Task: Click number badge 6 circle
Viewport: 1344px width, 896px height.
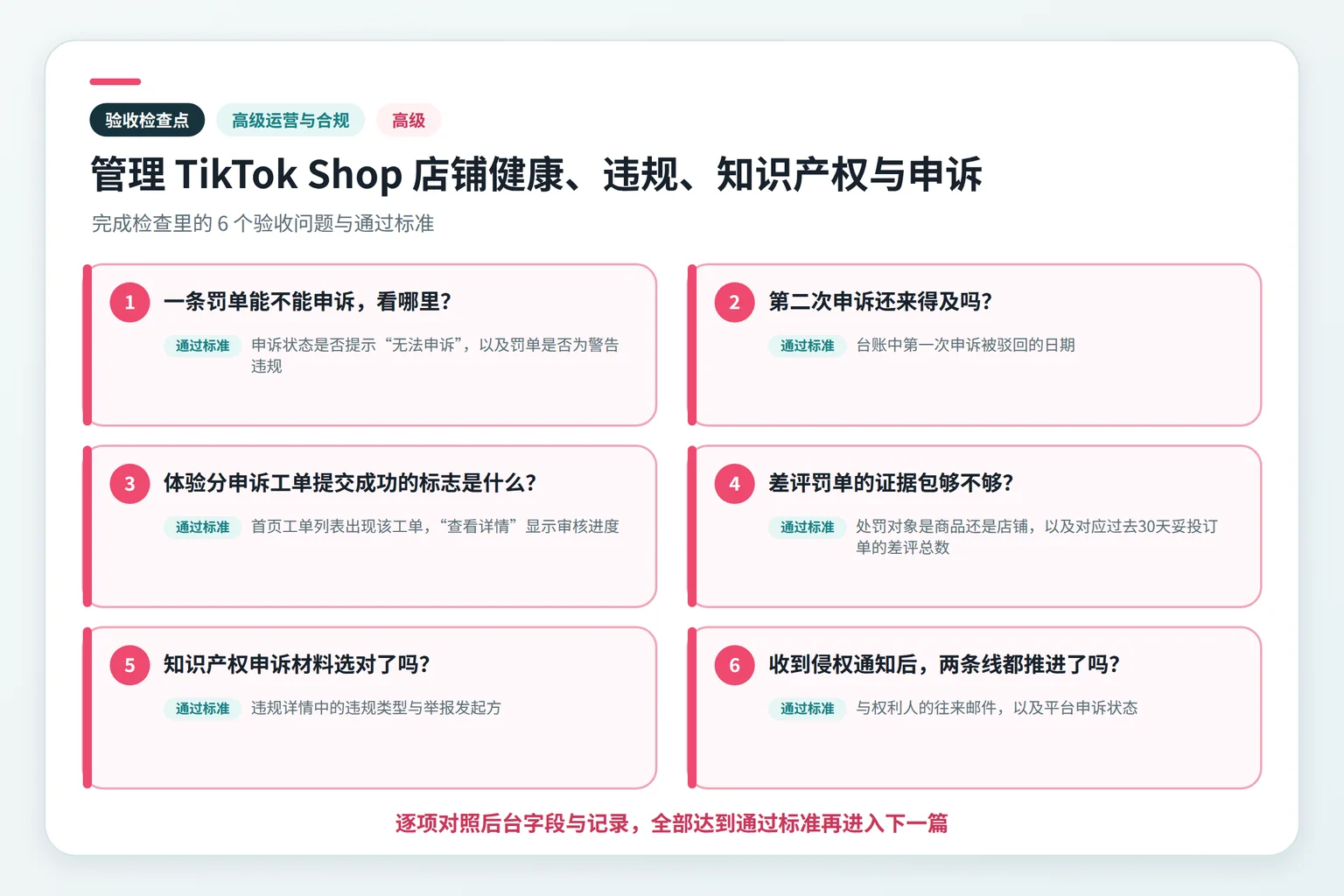Action: (735, 665)
